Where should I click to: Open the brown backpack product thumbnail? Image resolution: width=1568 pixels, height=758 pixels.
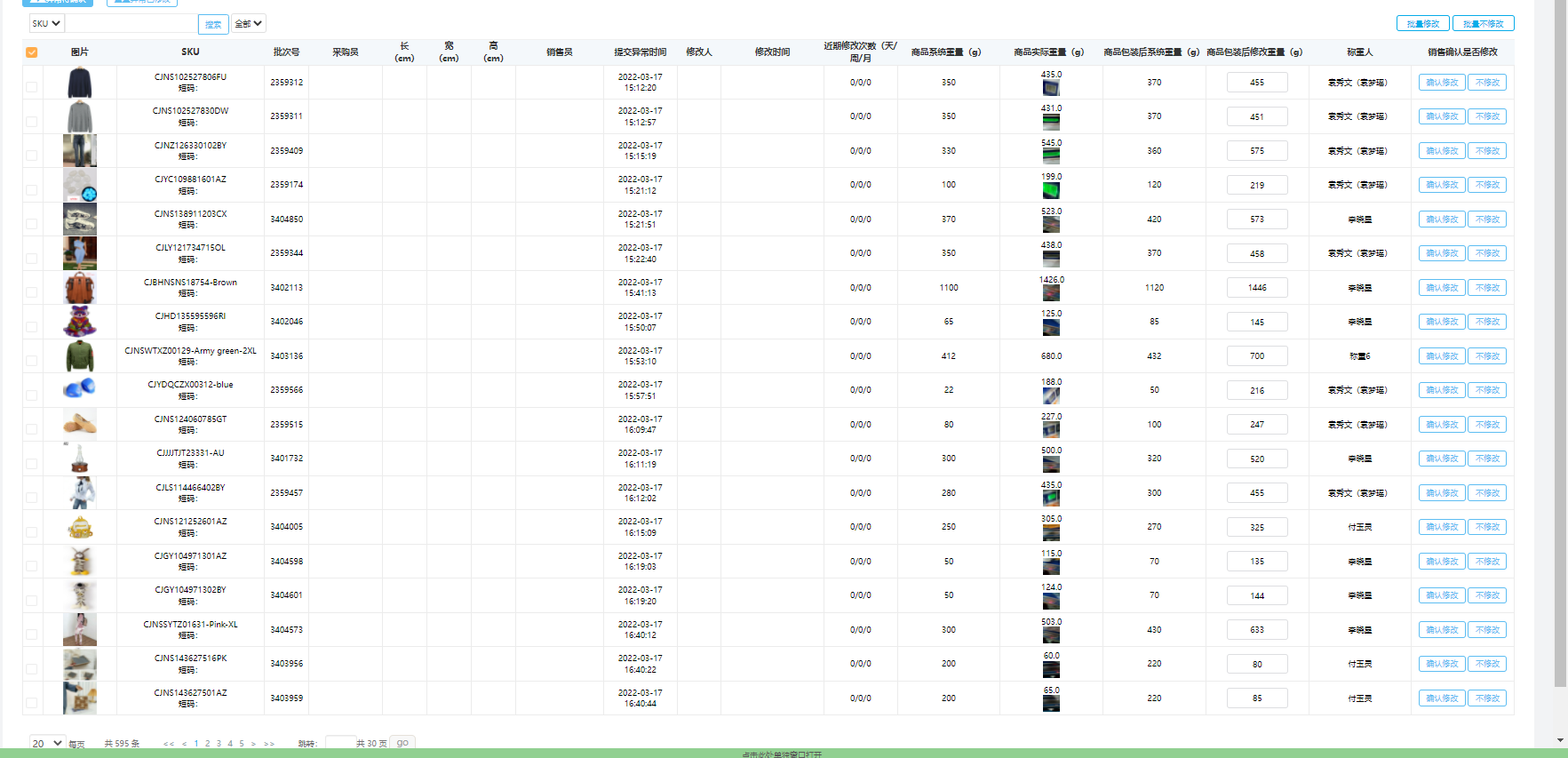coord(79,288)
